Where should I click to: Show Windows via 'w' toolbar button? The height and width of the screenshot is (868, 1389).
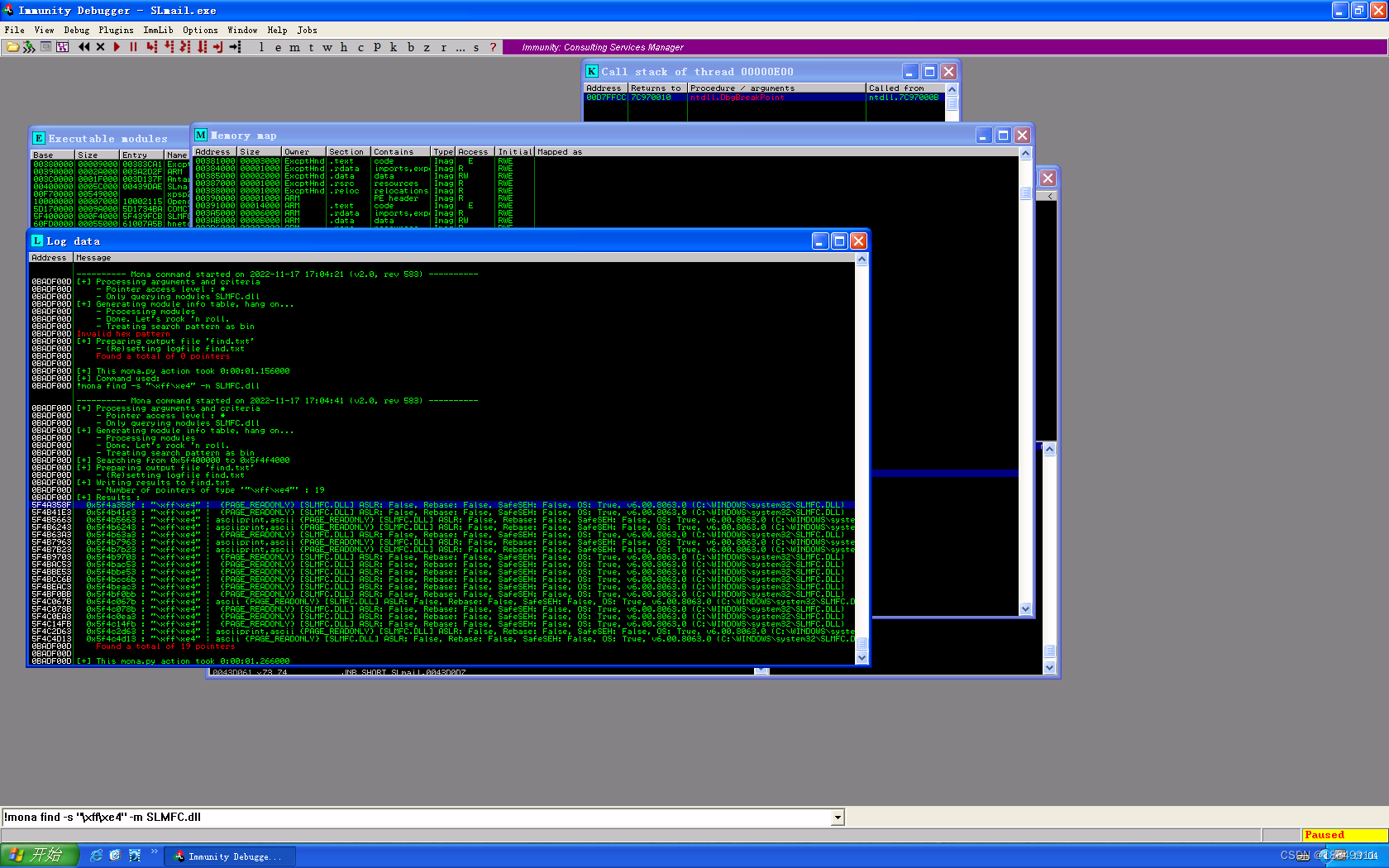point(327,47)
